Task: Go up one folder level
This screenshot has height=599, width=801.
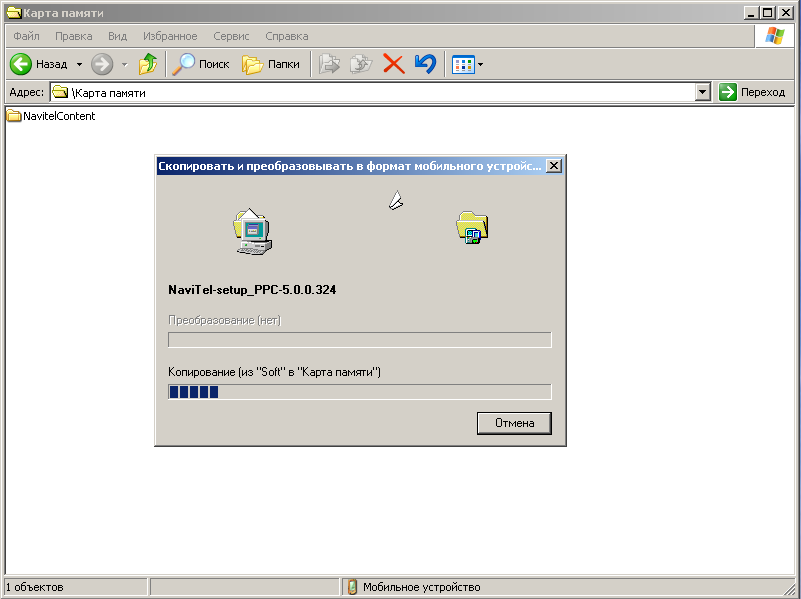Action: (x=148, y=64)
